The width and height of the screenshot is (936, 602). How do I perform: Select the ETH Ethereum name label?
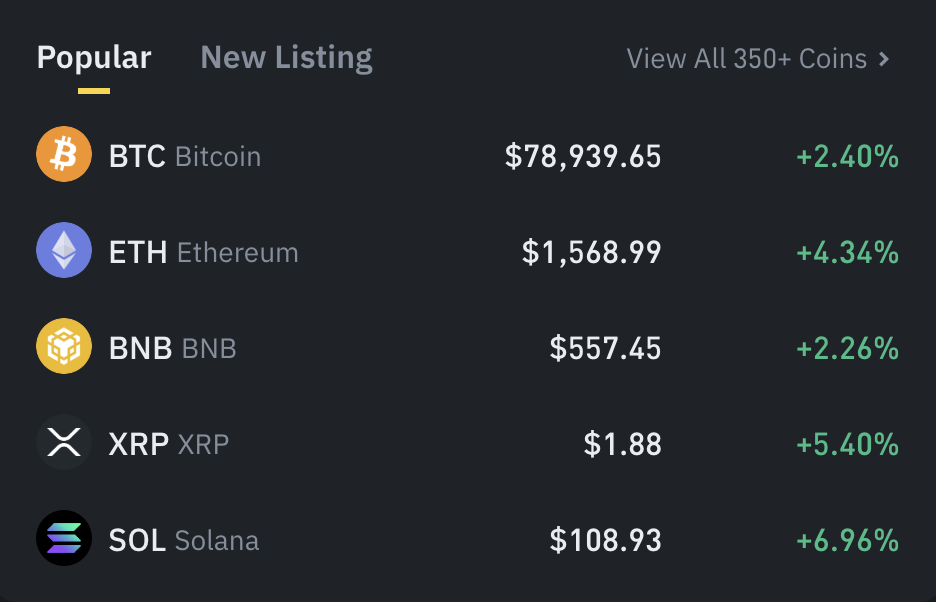coord(204,252)
